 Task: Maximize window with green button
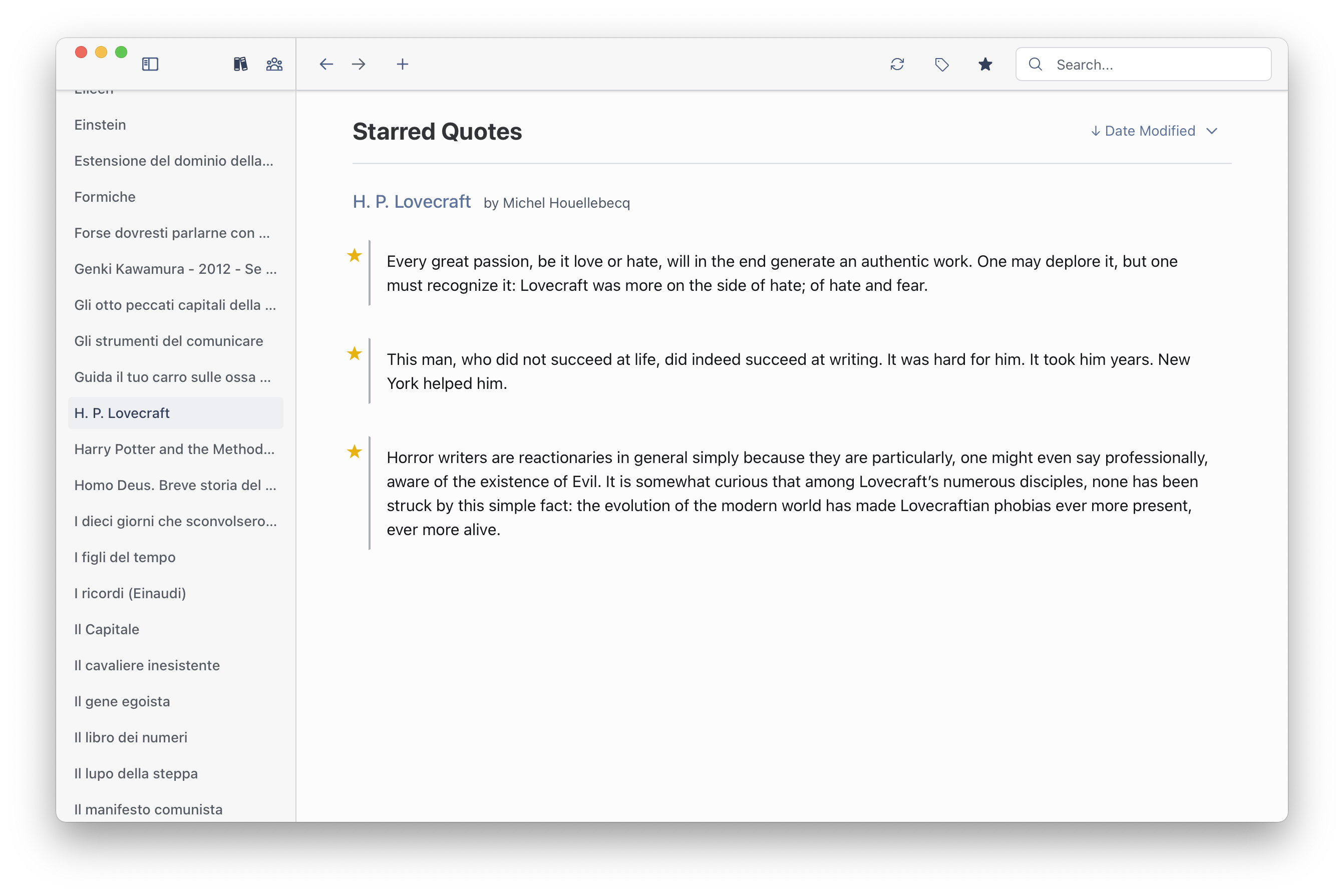tap(121, 52)
